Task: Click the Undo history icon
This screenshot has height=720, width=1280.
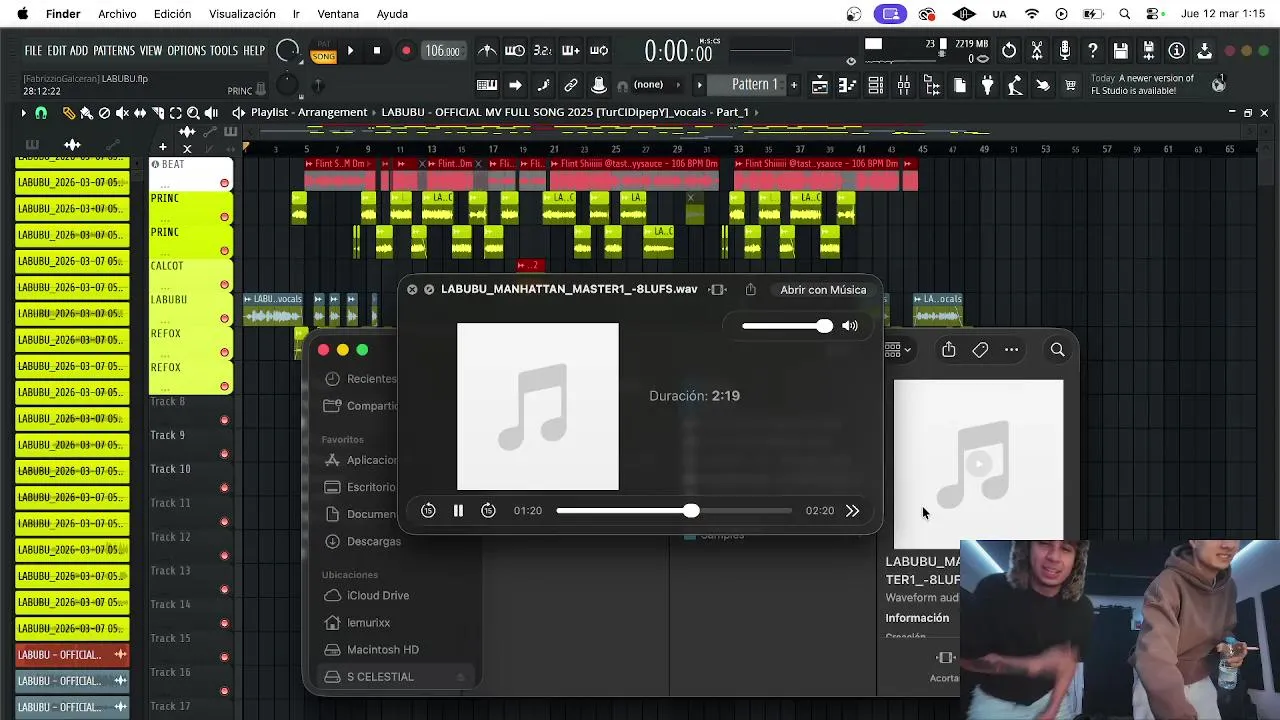Action: pos(1009,51)
